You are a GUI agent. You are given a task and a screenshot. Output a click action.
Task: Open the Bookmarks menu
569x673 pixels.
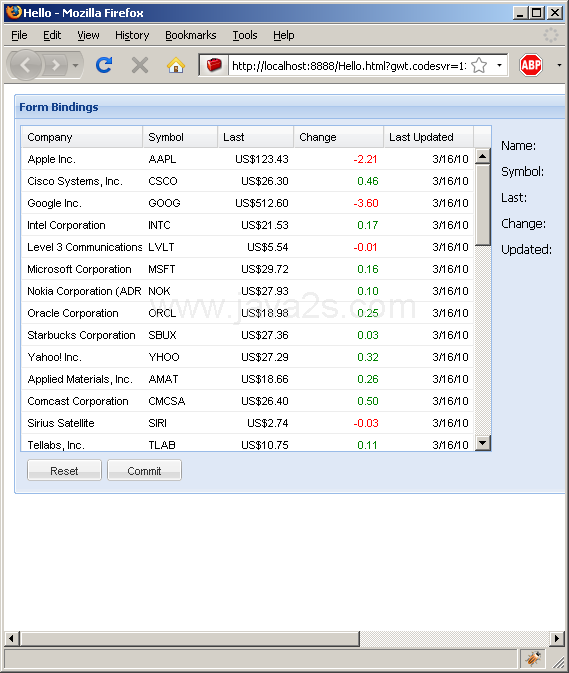[191, 35]
